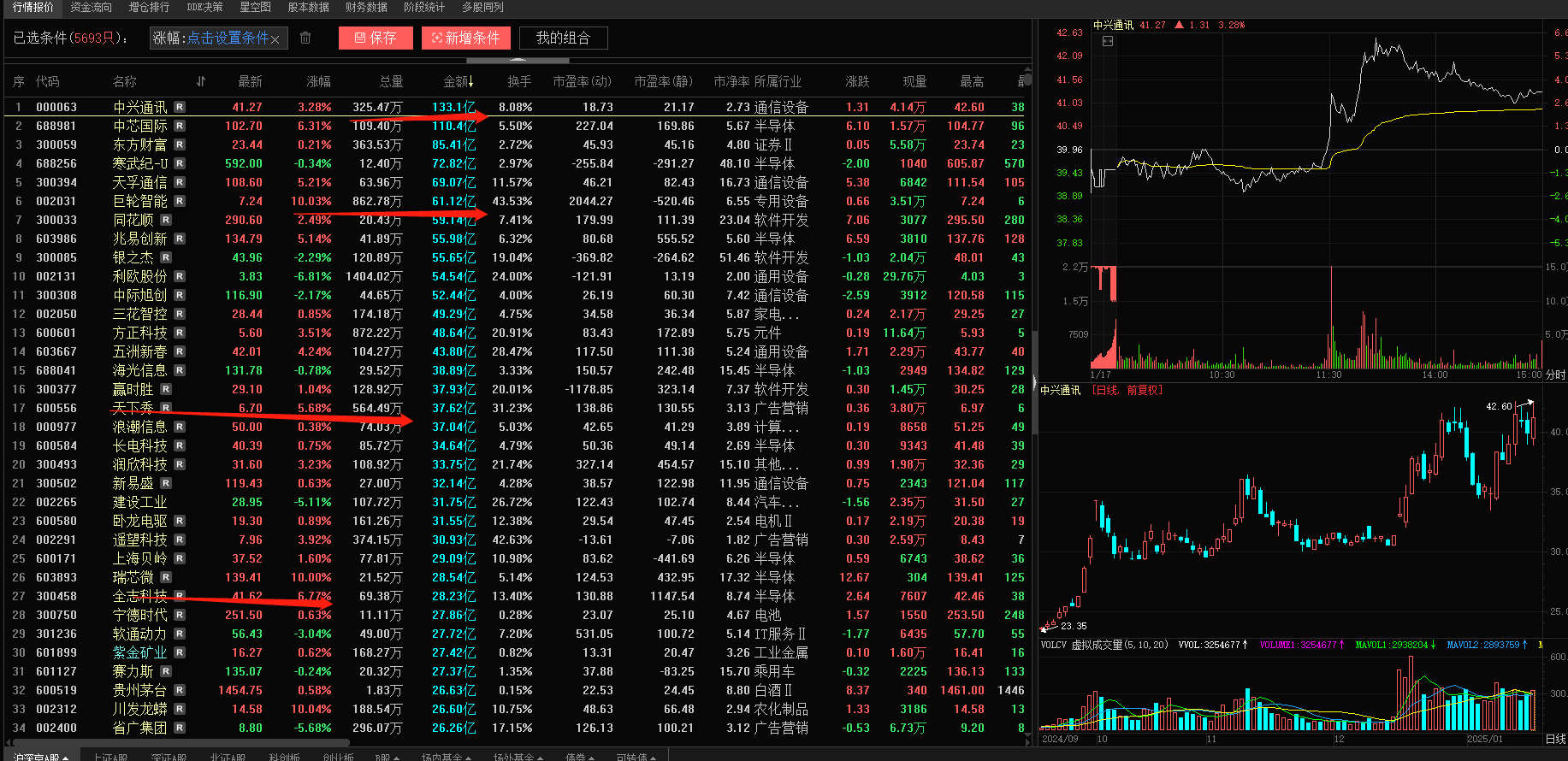1568x761 pixels.
Task: Open the 多股同列 tab
Action: [x=482, y=7]
